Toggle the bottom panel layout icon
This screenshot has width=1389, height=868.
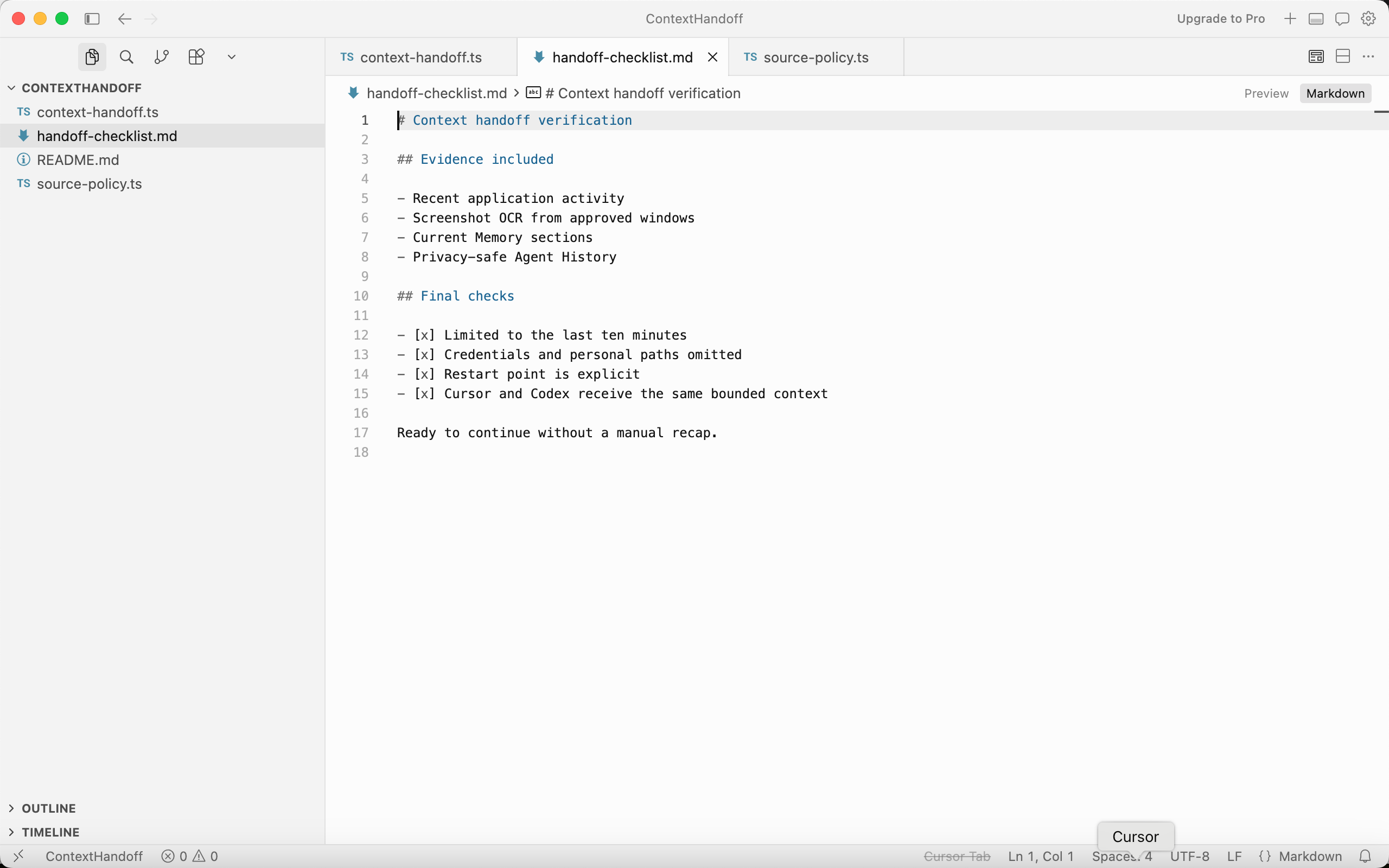point(1316,19)
